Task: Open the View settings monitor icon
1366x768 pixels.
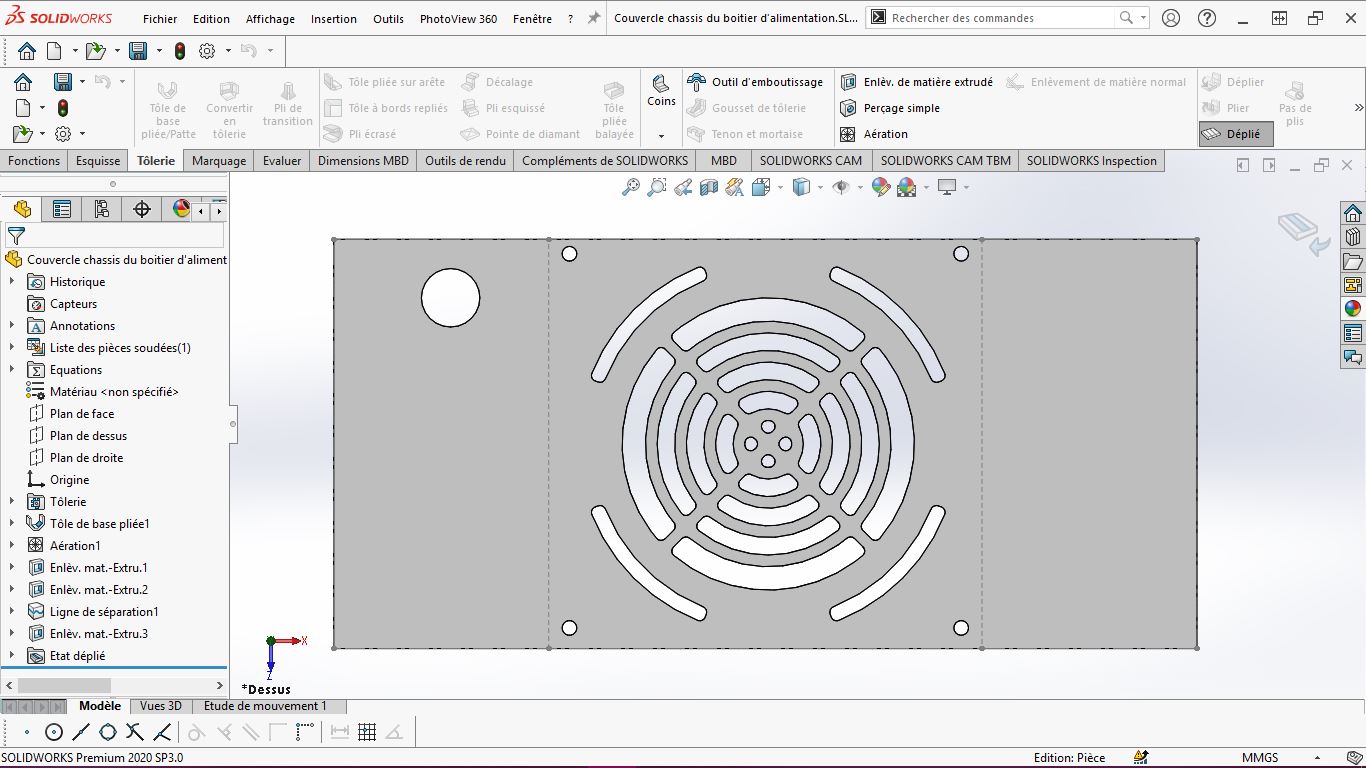Action: click(x=947, y=187)
